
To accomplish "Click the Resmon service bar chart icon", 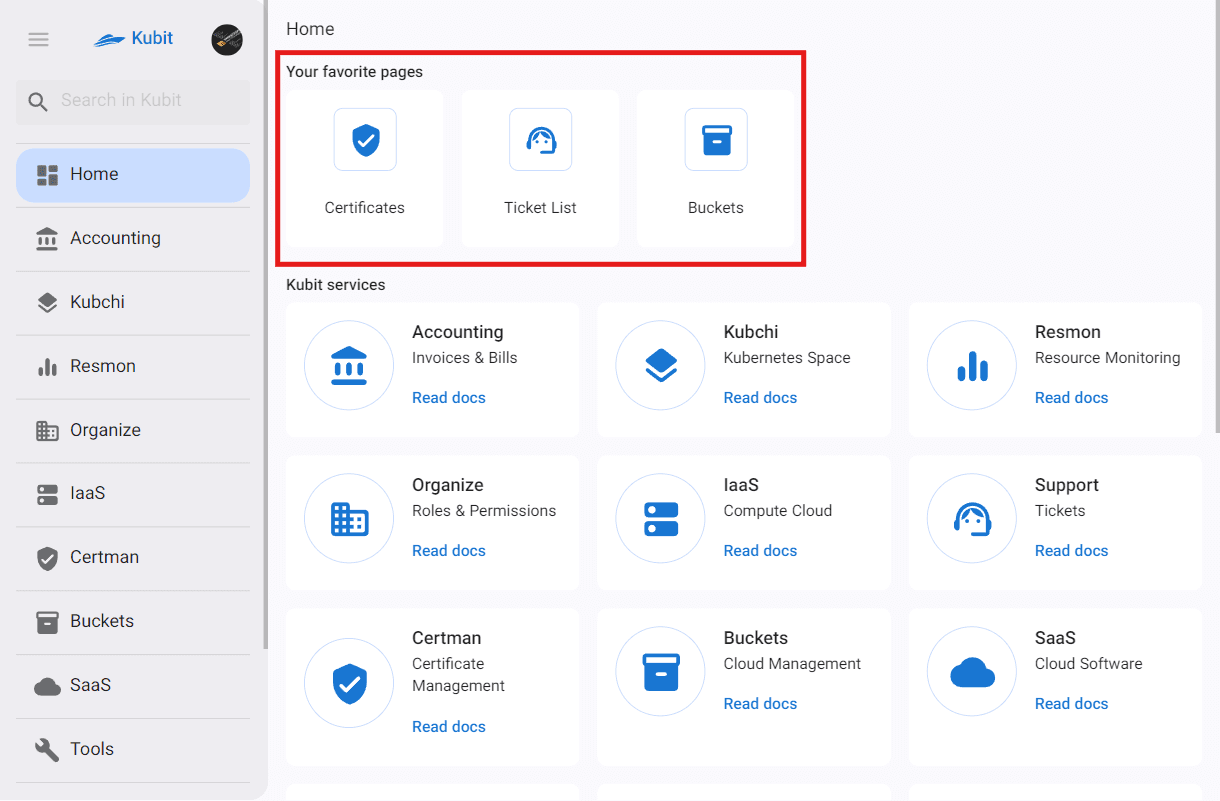I will click(x=972, y=366).
